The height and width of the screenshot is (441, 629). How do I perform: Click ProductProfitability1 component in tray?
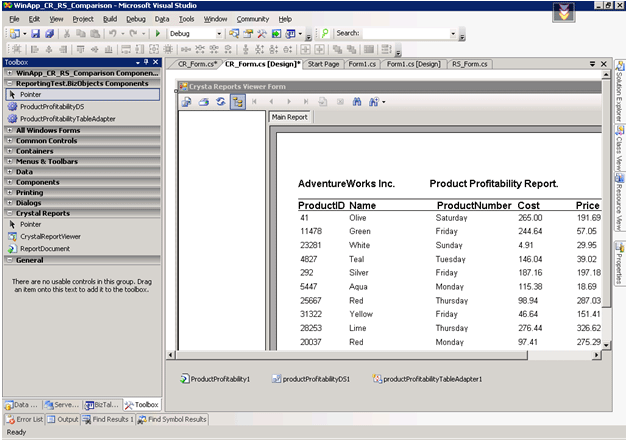[215, 379]
